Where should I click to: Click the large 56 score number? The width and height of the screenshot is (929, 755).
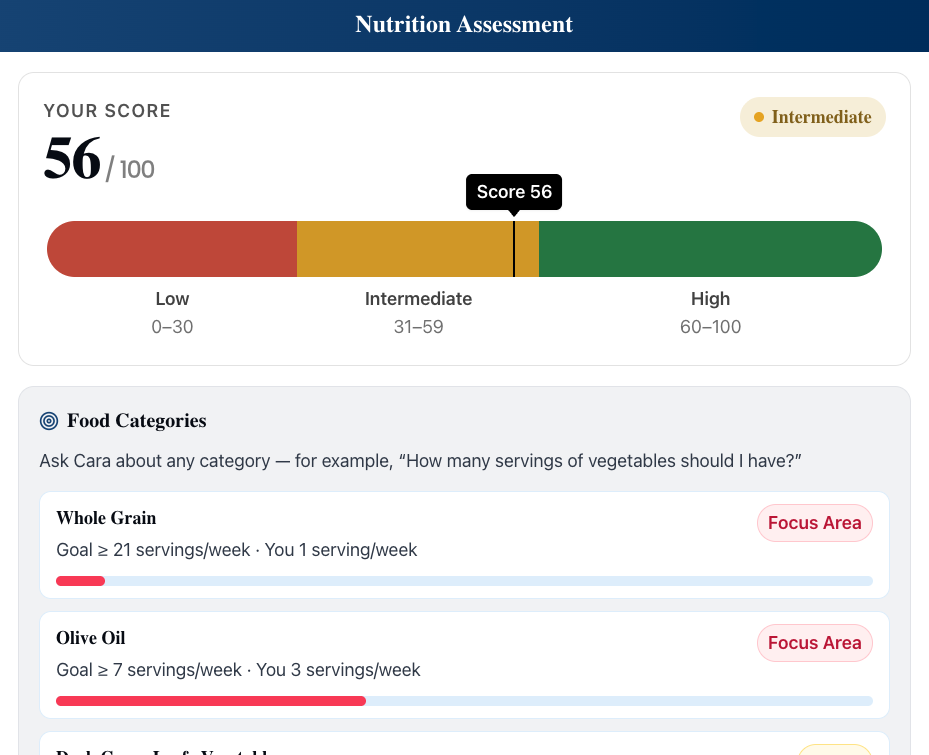(72, 158)
